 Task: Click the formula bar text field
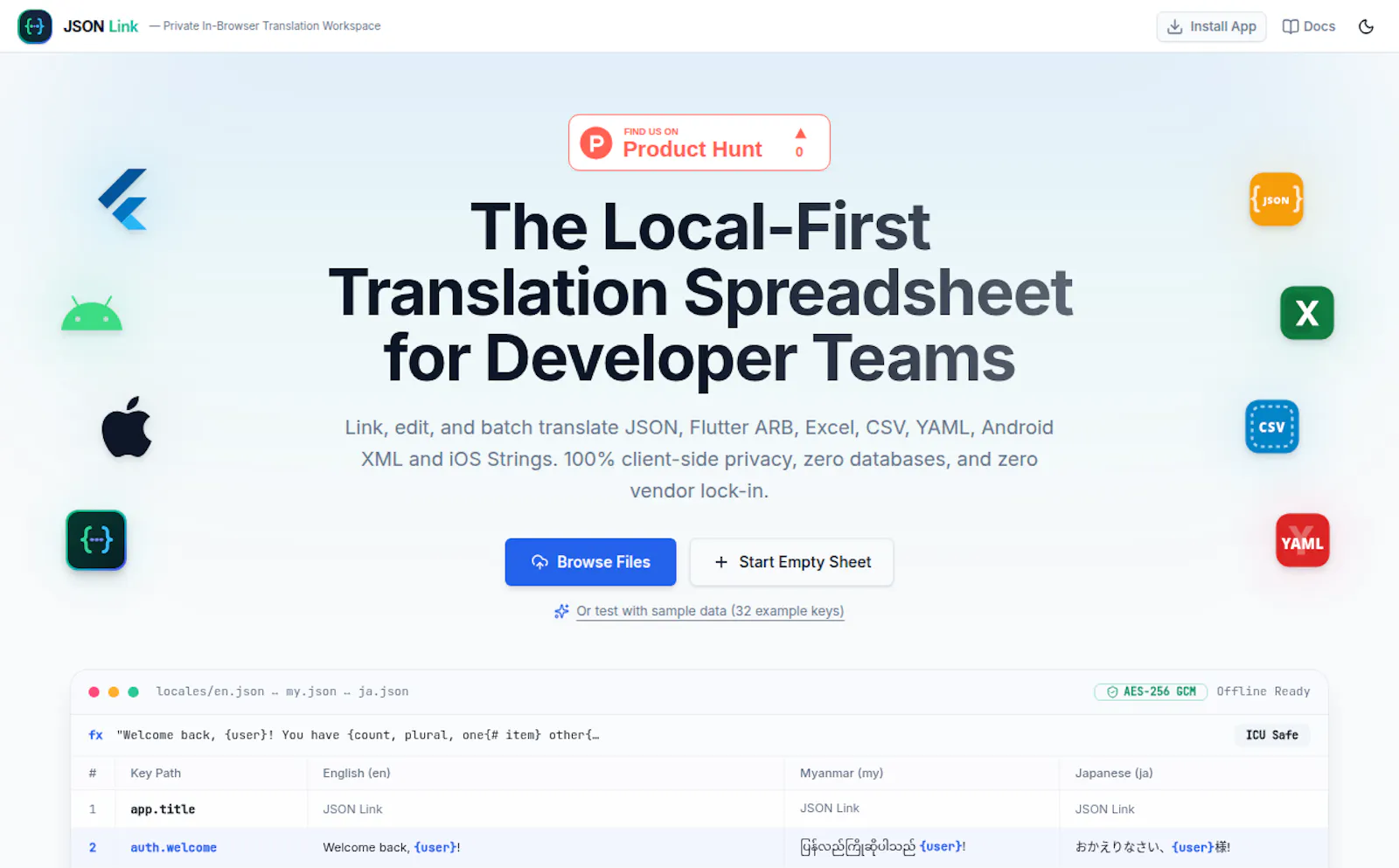pyautogui.click(x=358, y=735)
